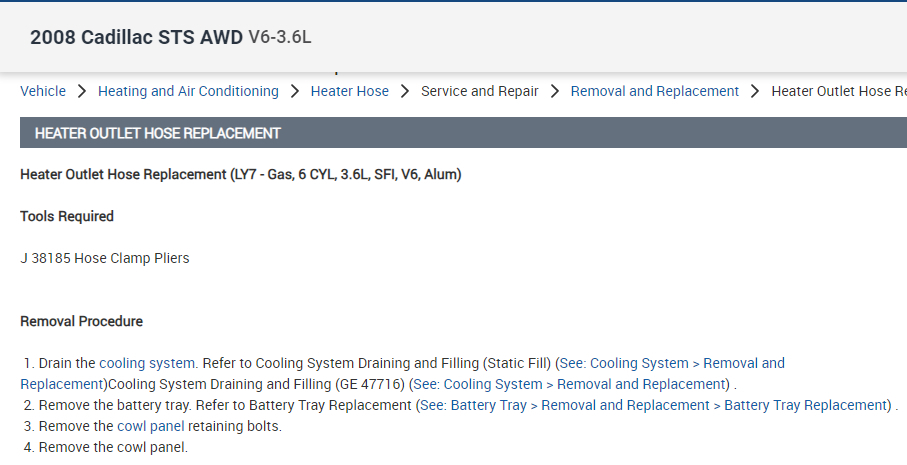Select the Heater Outlet Hose breadcrumb item

(838, 91)
